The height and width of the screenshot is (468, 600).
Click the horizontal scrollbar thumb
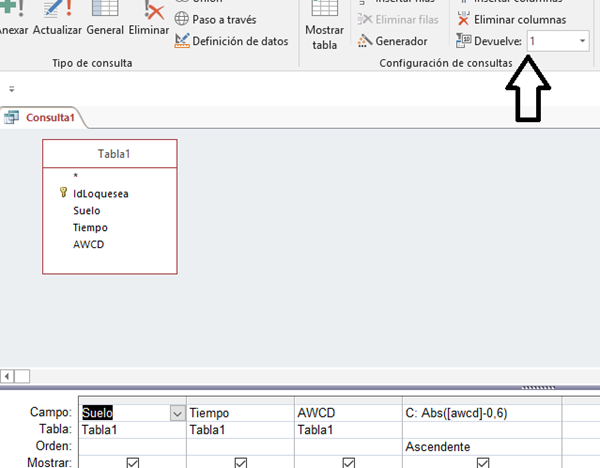tap(22, 376)
